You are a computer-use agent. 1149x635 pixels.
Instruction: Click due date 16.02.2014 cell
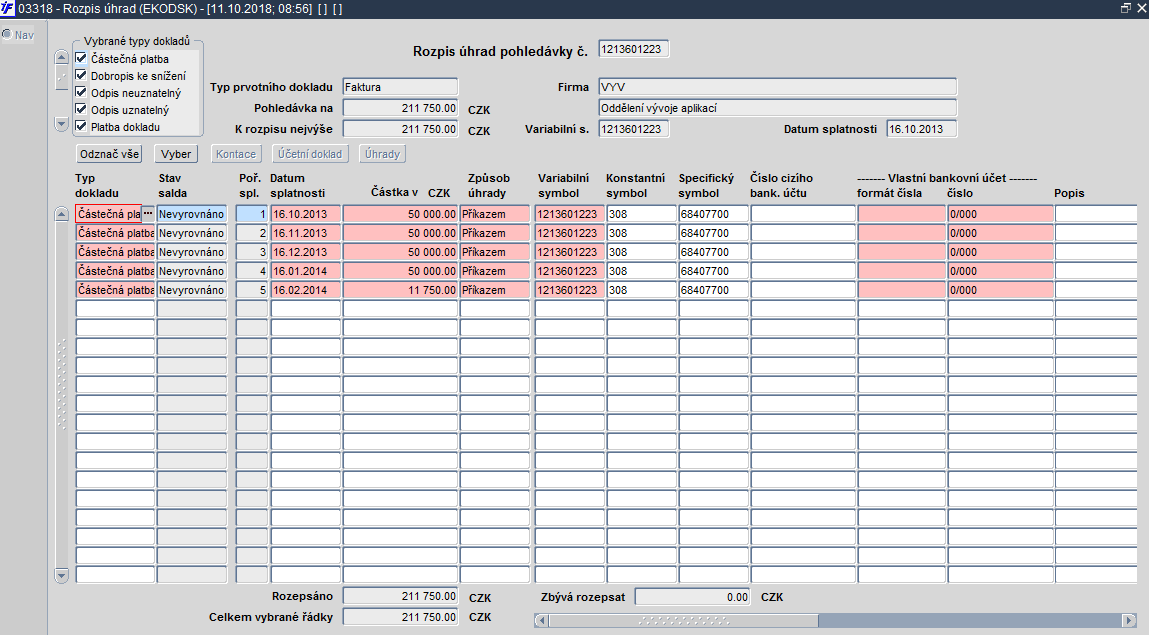tap(306, 290)
